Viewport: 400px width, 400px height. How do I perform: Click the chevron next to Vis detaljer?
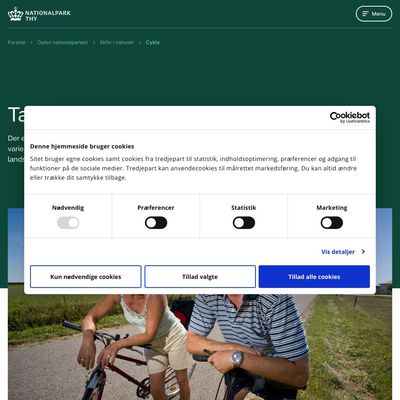(363, 252)
